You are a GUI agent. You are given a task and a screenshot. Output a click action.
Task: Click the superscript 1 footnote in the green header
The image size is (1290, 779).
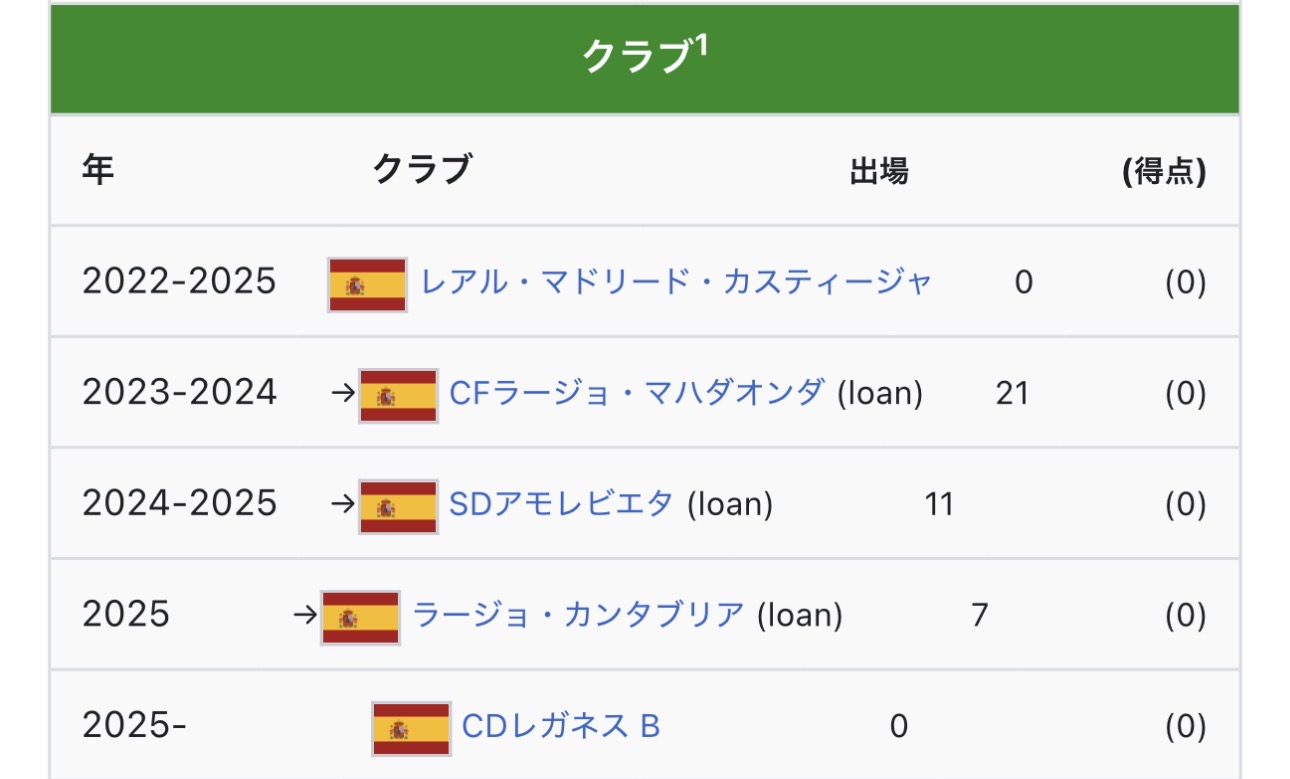coord(701,47)
